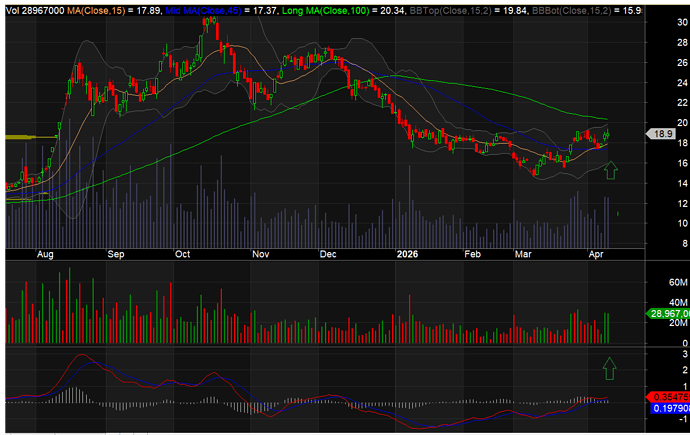Click the green 28.967.000 volume tag
The width and height of the screenshot is (690, 435).
pyautogui.click(x=665, y=314)
